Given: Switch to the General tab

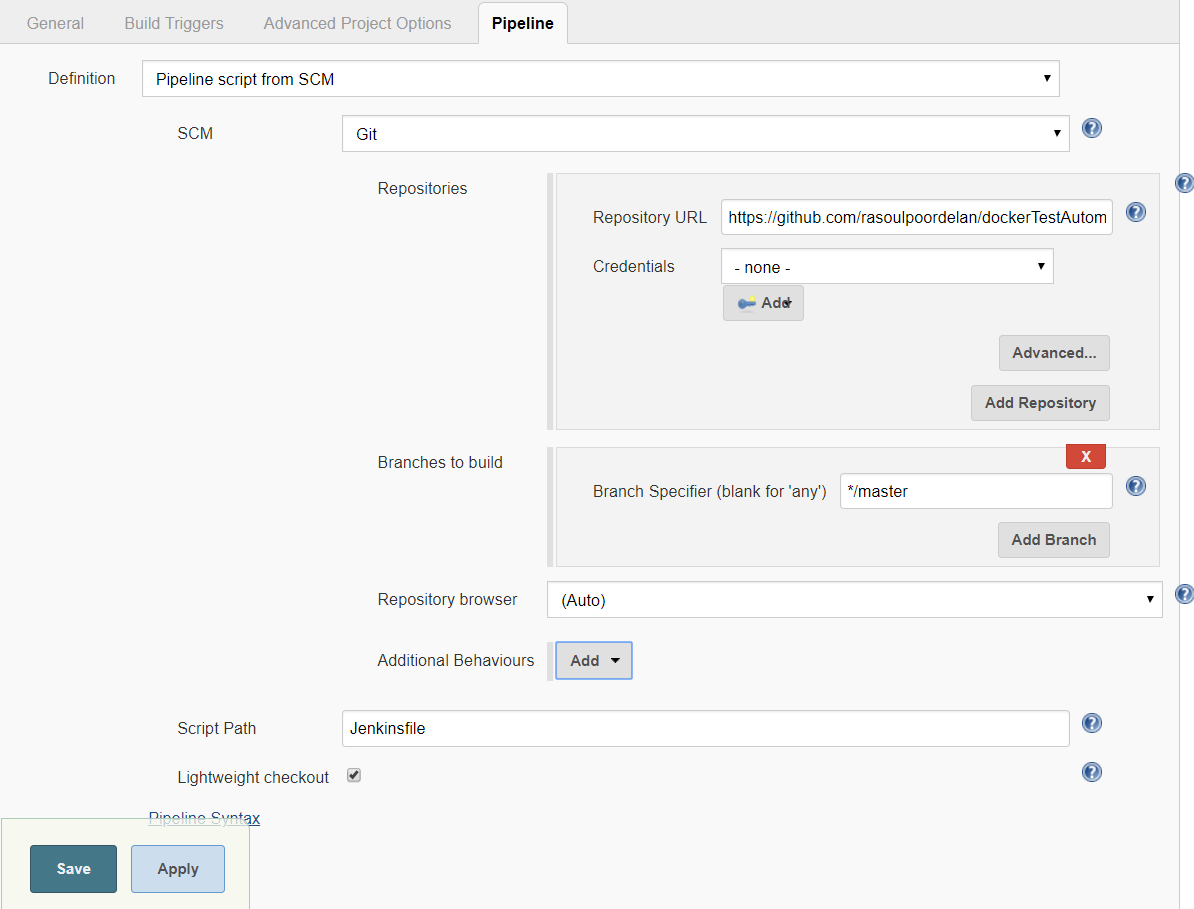Looking at the screenshot, I should (x=55, y=23).
